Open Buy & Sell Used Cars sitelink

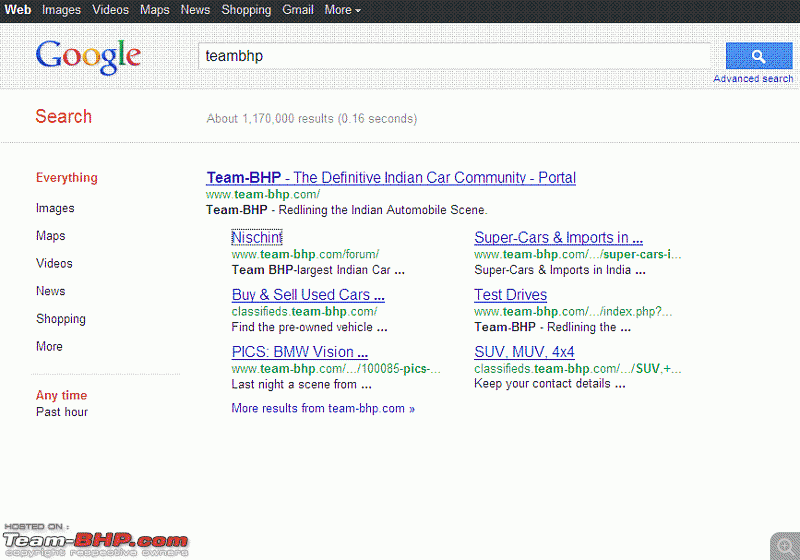pyautogui.click(x=308, y=295)
